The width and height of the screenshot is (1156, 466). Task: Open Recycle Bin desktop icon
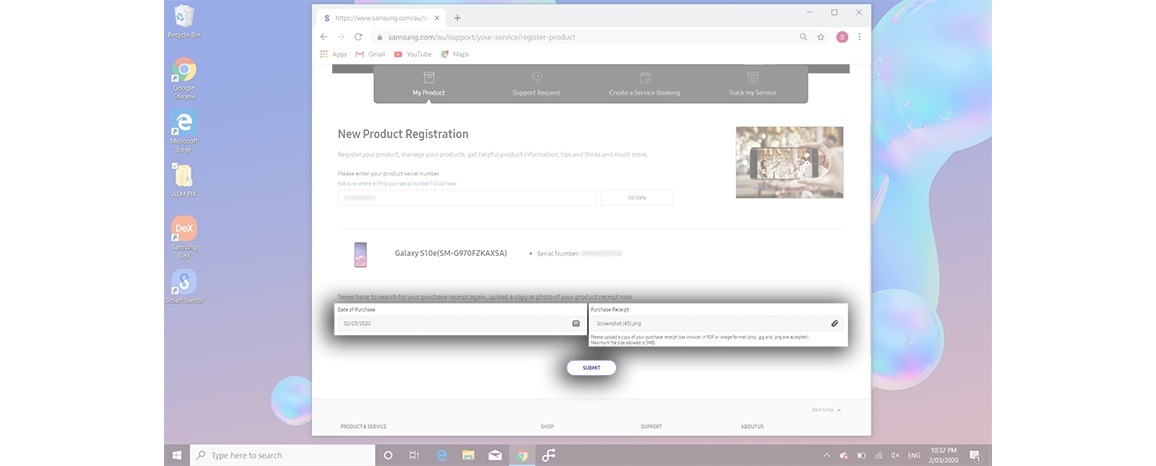184,21
